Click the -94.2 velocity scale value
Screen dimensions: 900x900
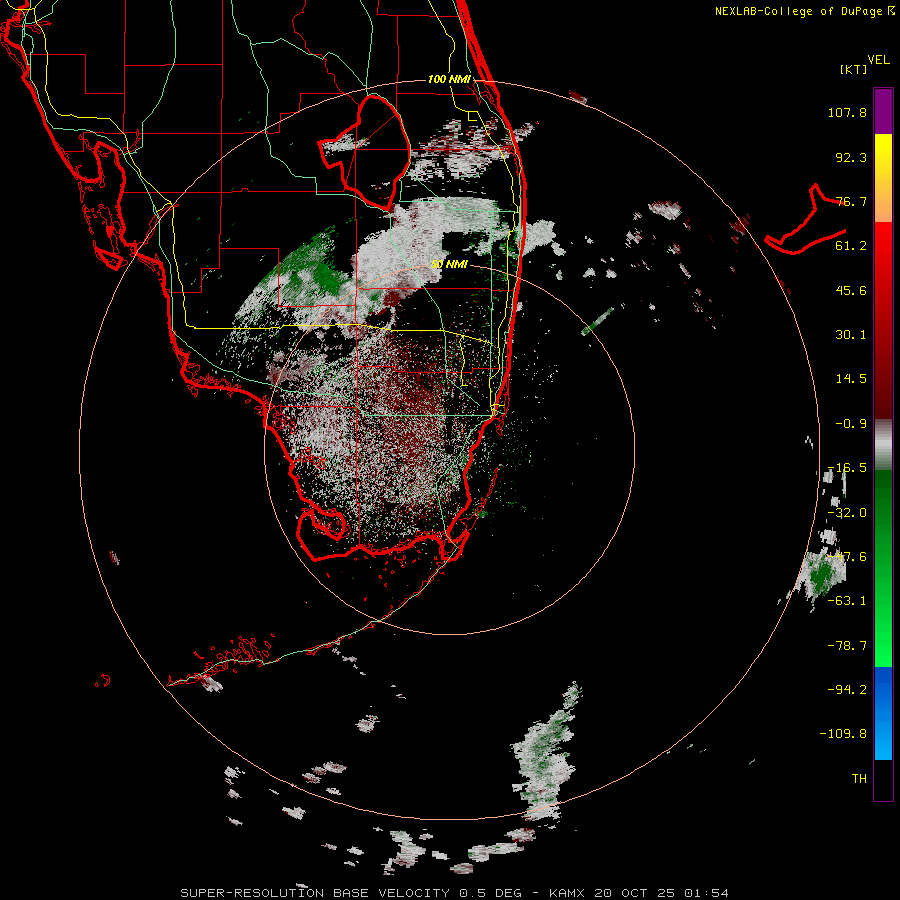coord(847,690)
